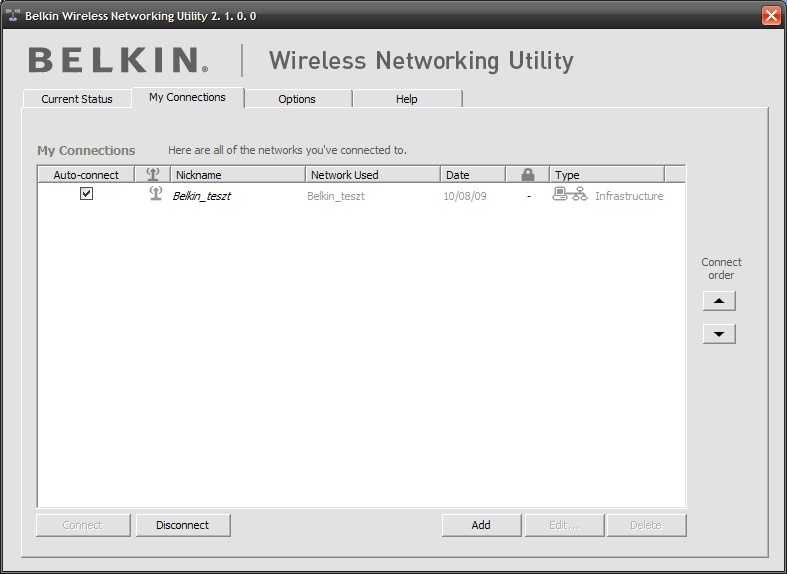
Task: Open the Help tab
Action: tap(407, 99)
